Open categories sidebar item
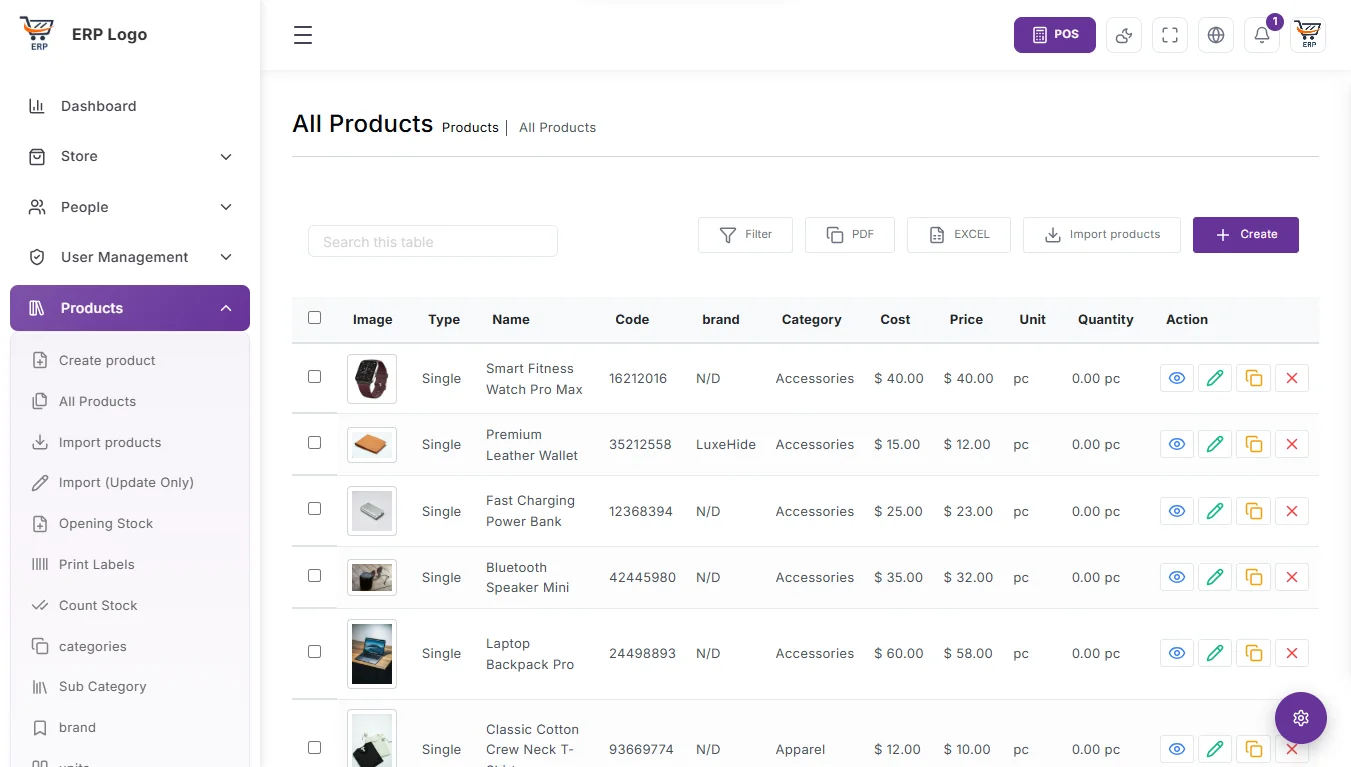Image resolution: width=1351 pixels, height=767 pixels. 130,646
